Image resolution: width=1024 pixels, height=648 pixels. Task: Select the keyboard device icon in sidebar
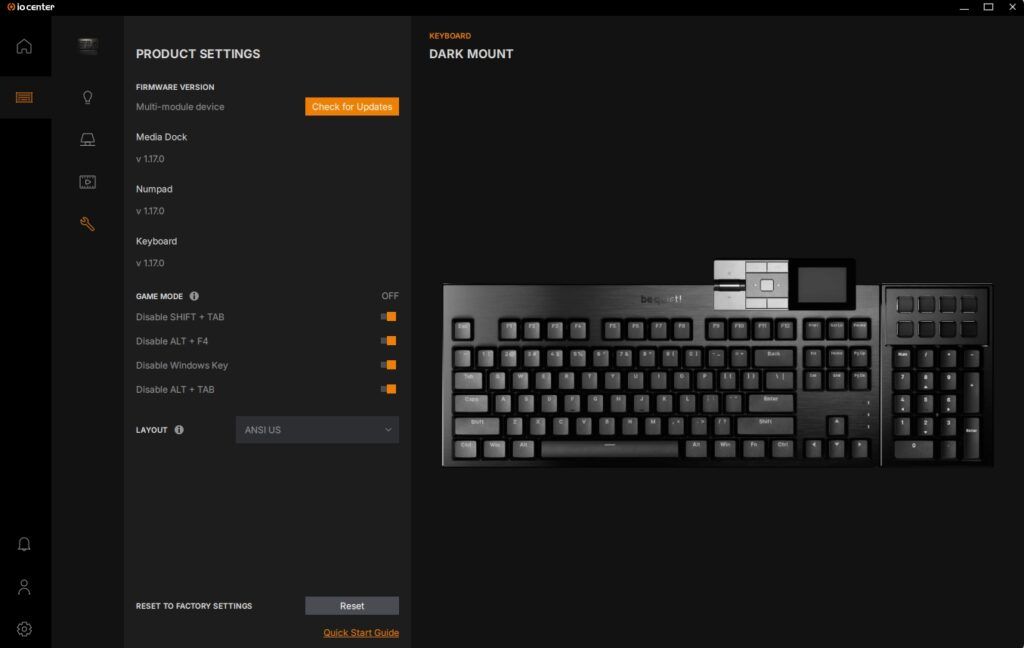point(24,97)
